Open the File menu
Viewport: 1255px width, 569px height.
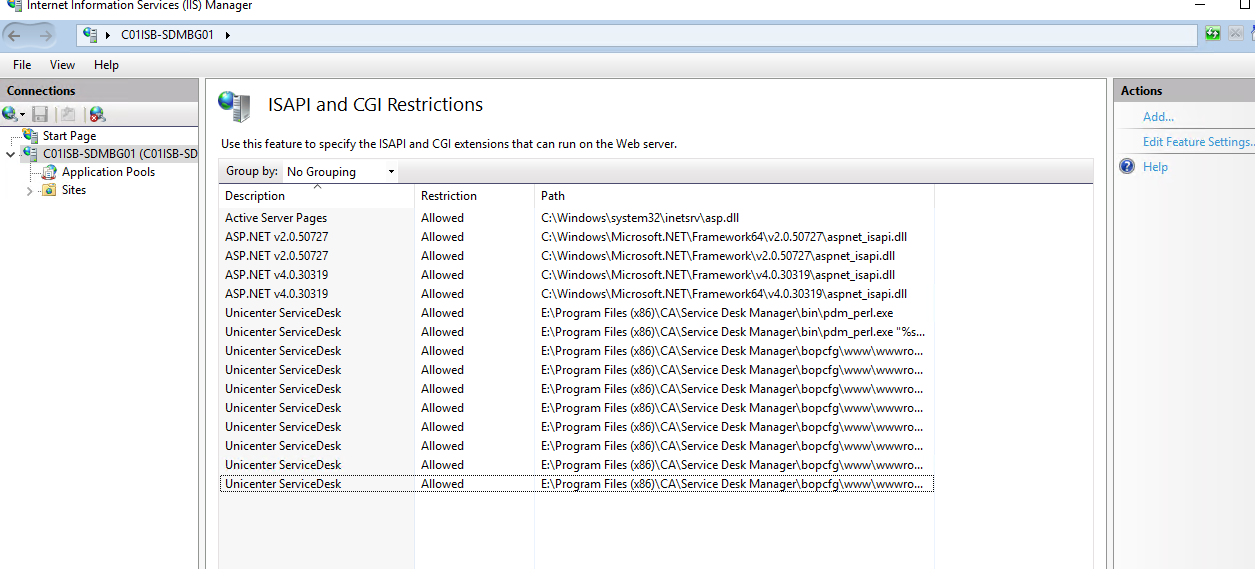22,64
